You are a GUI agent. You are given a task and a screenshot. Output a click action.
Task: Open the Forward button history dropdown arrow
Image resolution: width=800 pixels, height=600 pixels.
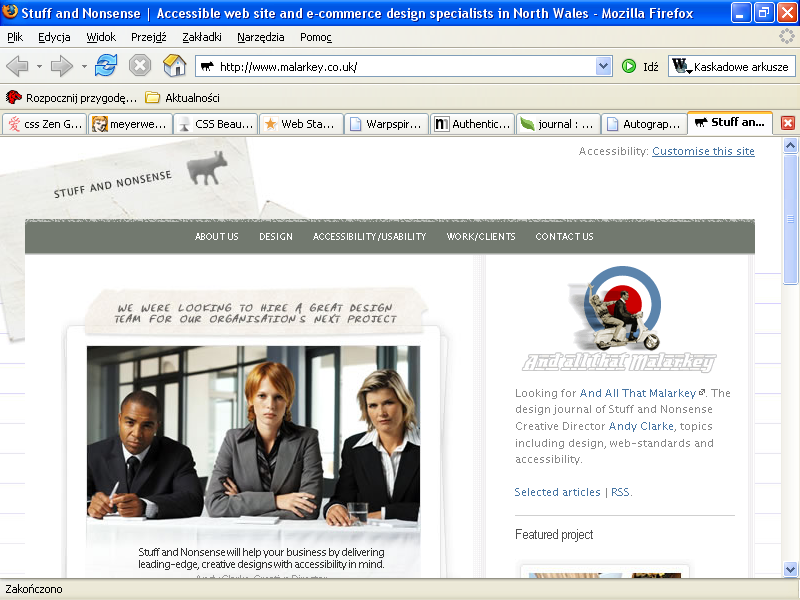[84, 66]
